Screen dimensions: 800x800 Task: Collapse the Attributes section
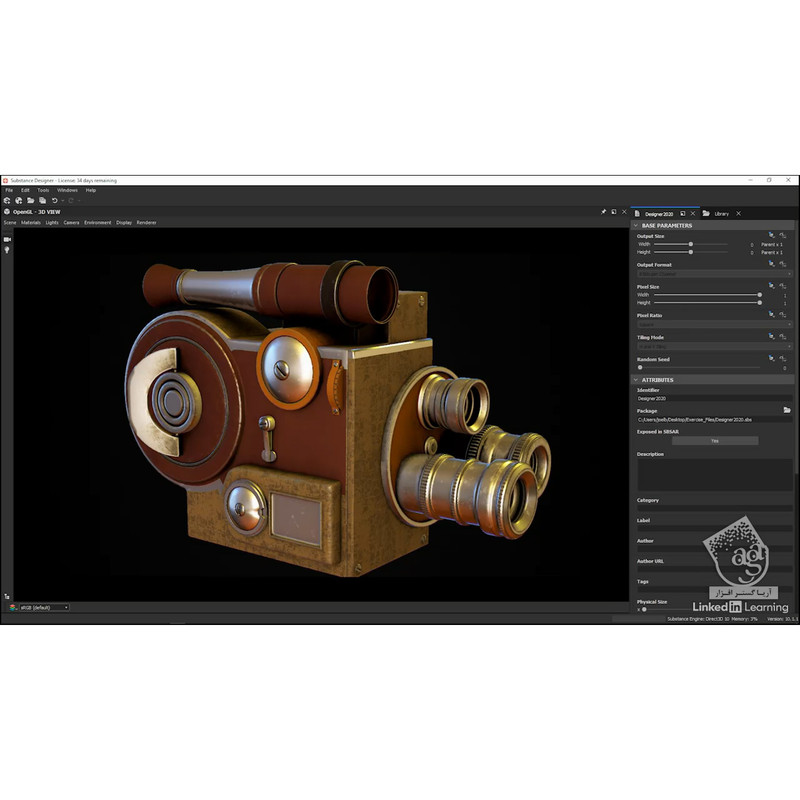(636, 380)
